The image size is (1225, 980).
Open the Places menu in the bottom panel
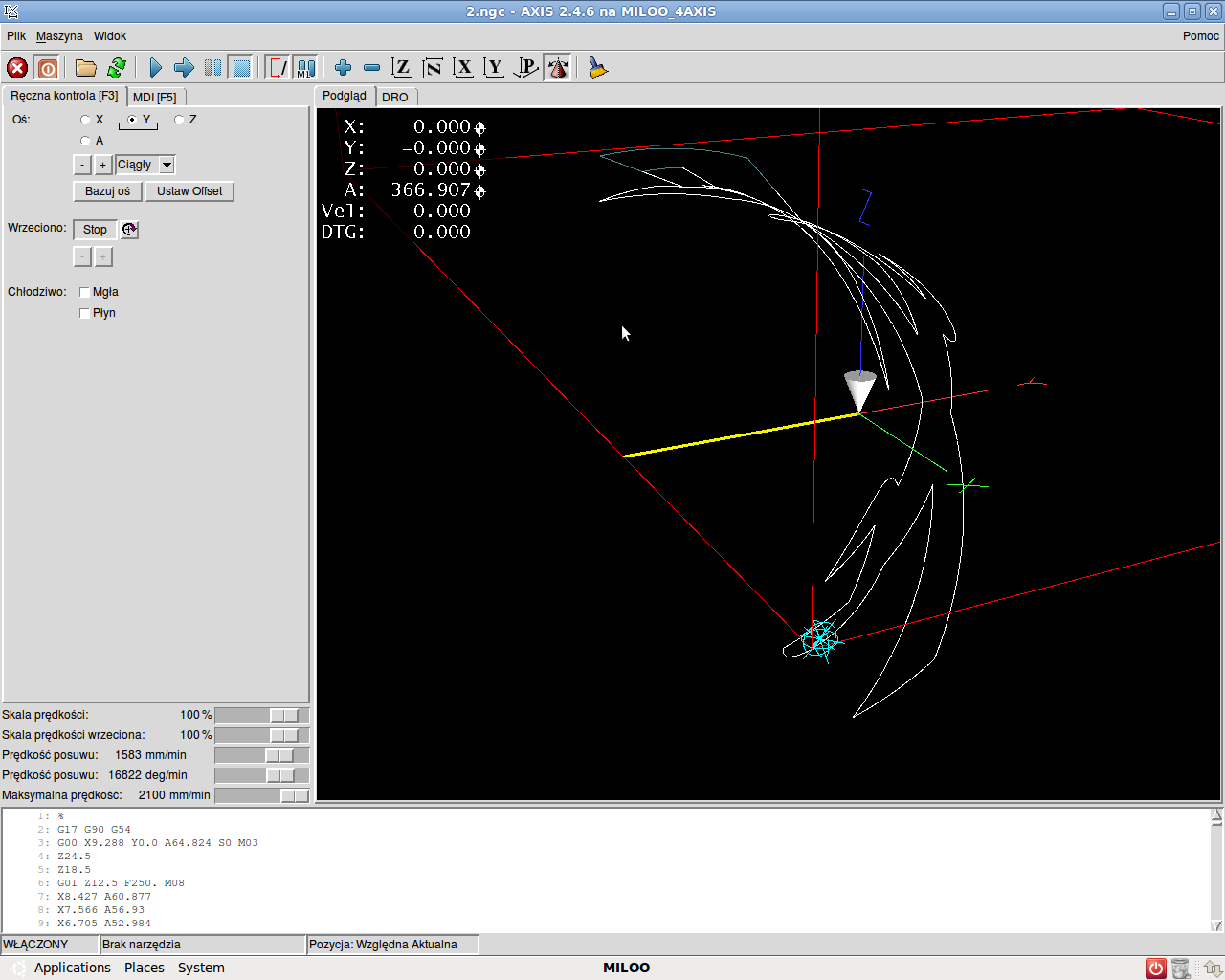pos(145,968)
